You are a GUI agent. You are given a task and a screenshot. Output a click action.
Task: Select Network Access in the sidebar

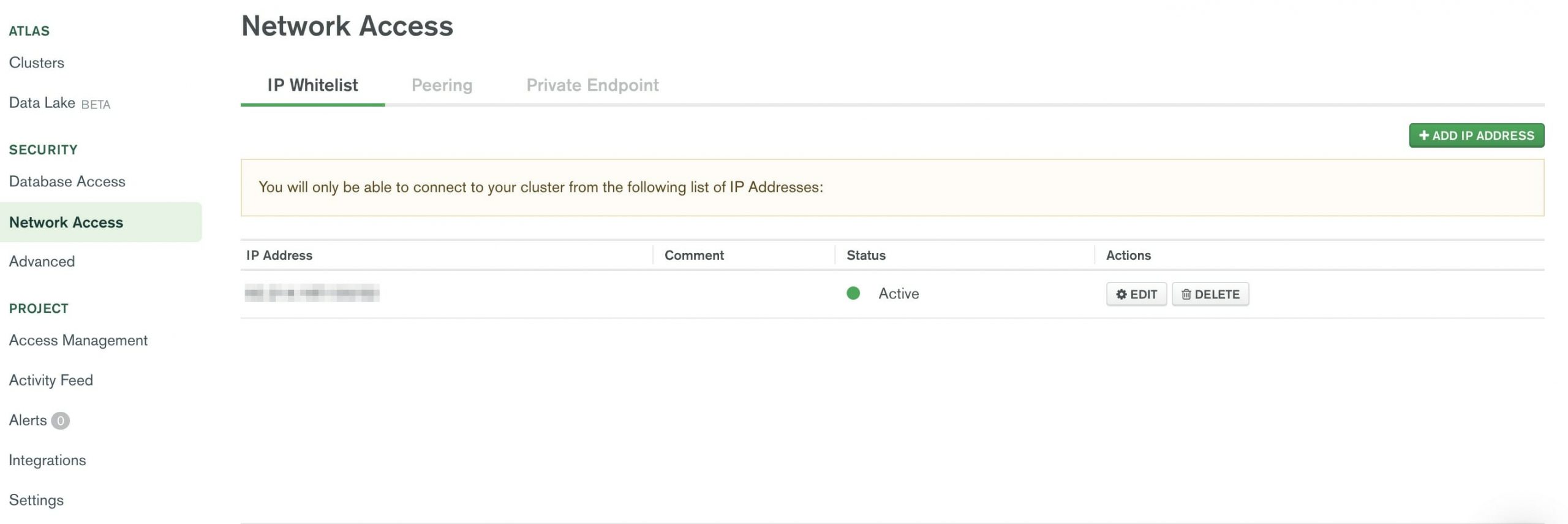[66, 222]
